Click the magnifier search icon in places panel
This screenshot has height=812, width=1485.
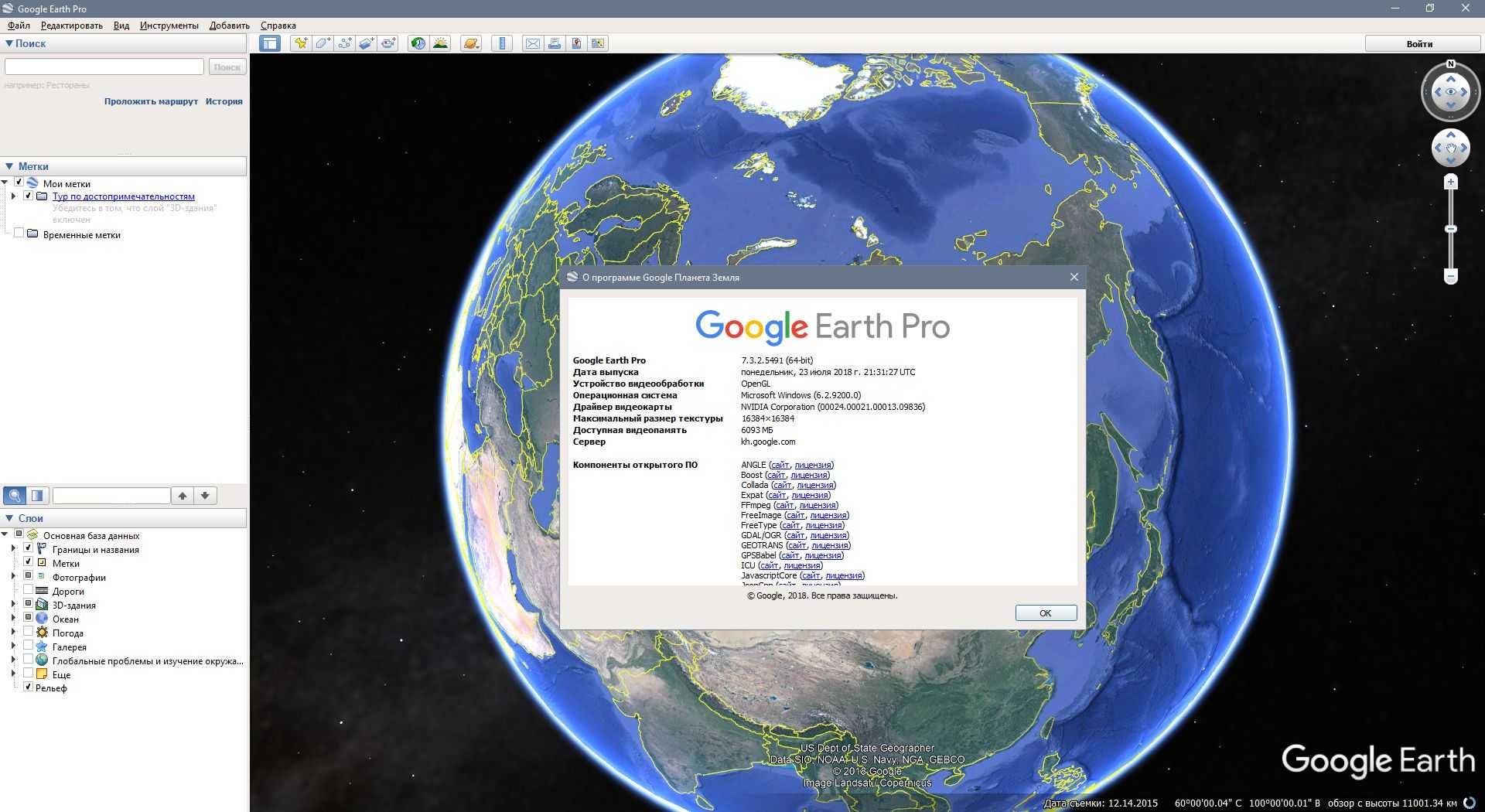pyautogui.click(x=15, y=496)
